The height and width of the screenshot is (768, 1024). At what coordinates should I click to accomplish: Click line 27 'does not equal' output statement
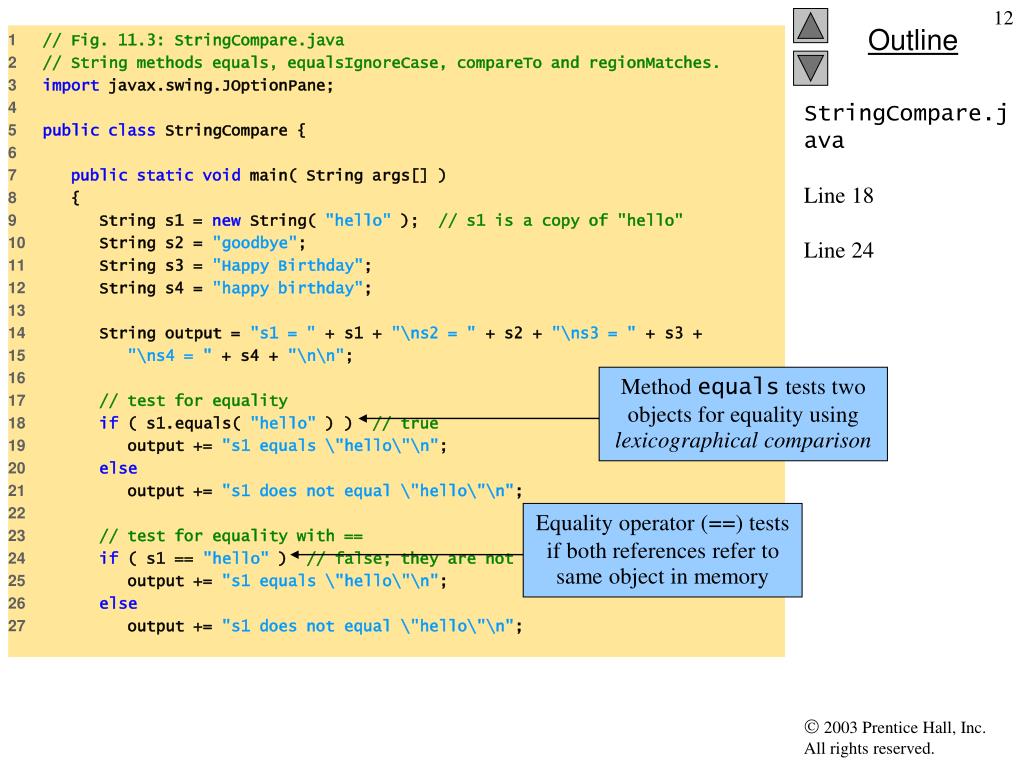pos(325,626)
